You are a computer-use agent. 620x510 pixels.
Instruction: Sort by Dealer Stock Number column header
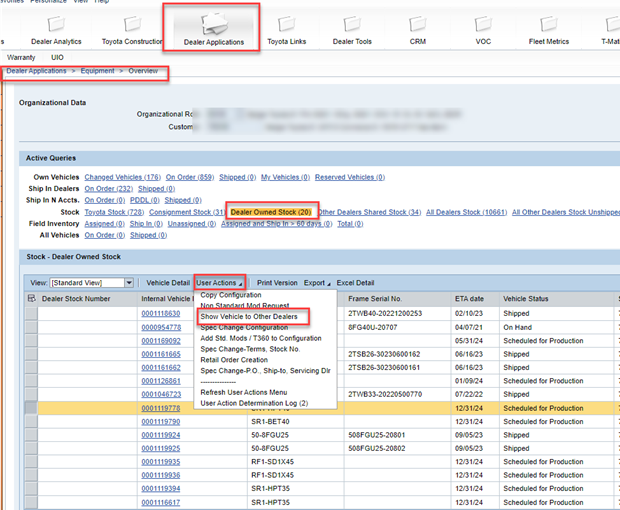76,299
